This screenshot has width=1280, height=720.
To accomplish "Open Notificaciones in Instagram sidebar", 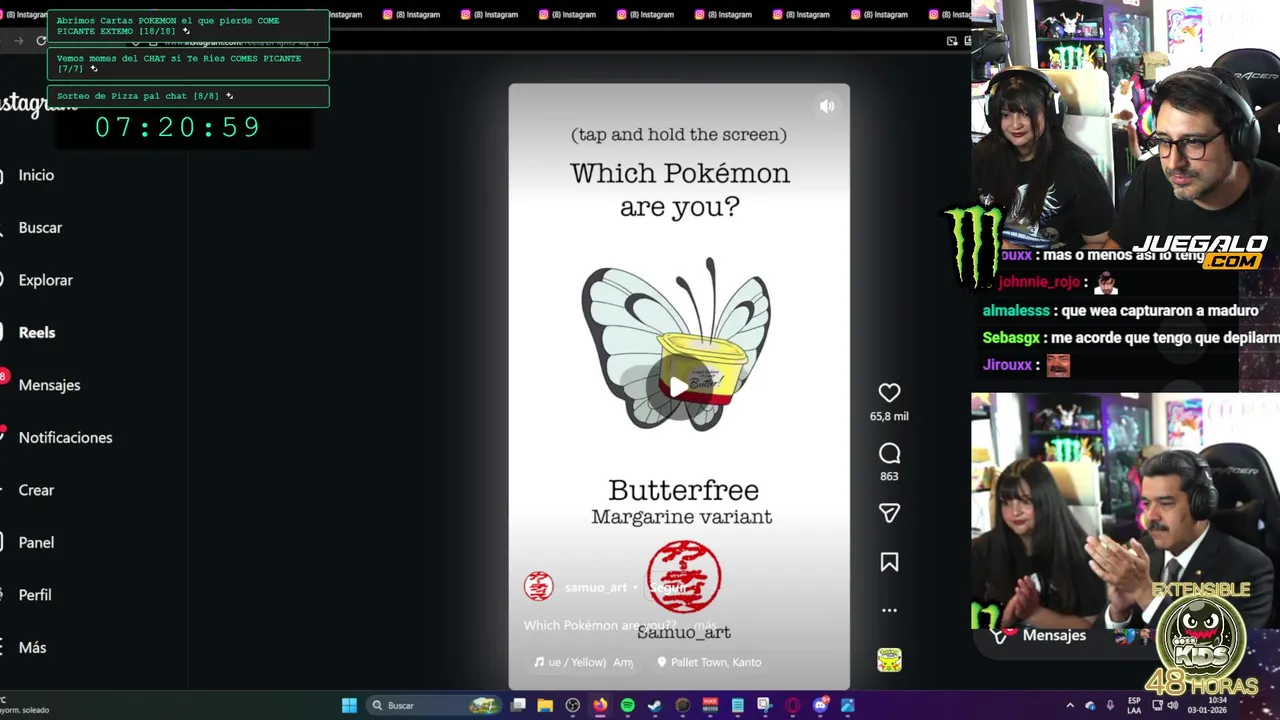I will coord(65,438).
